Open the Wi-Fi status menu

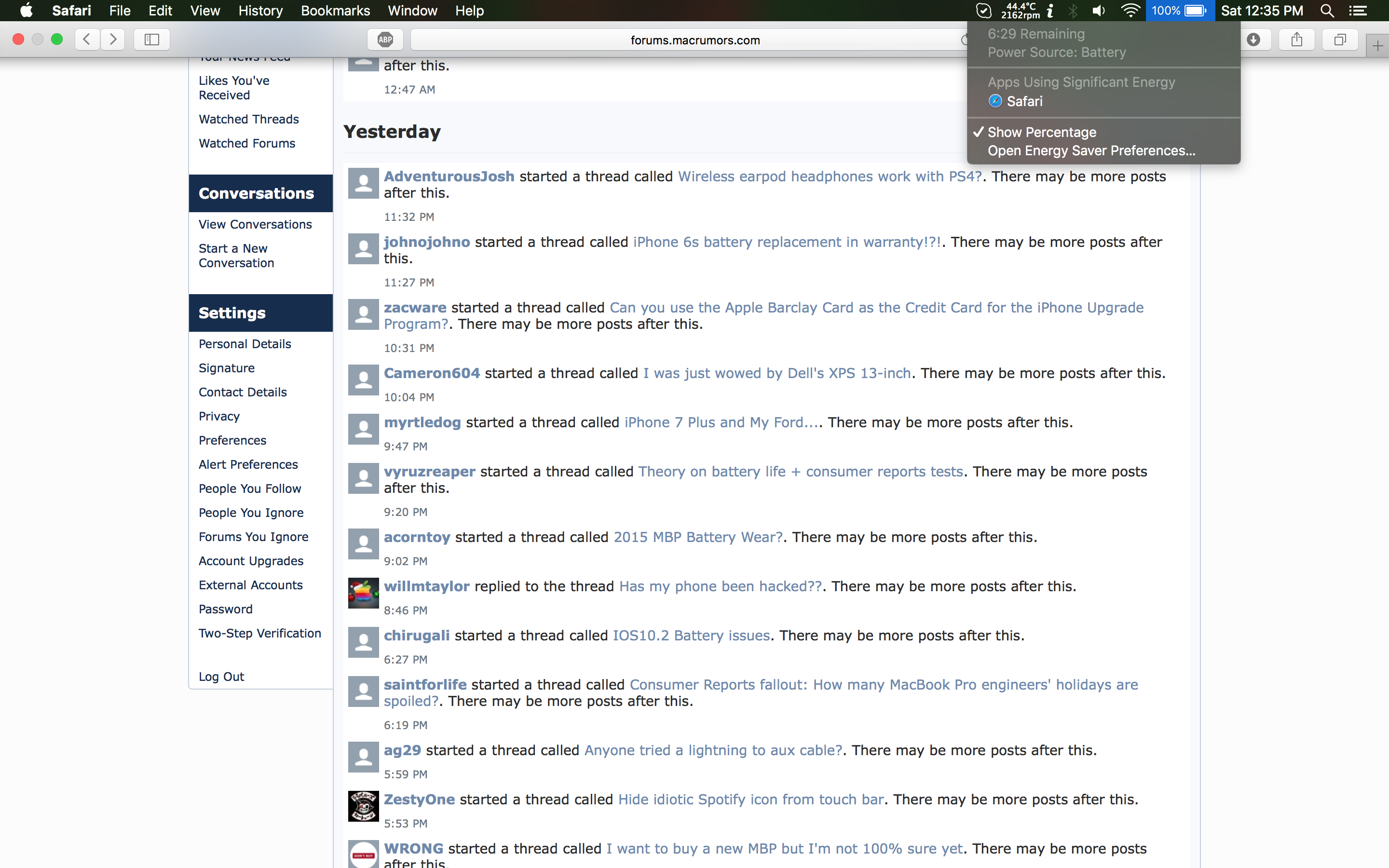click(x=1130, y=10)
